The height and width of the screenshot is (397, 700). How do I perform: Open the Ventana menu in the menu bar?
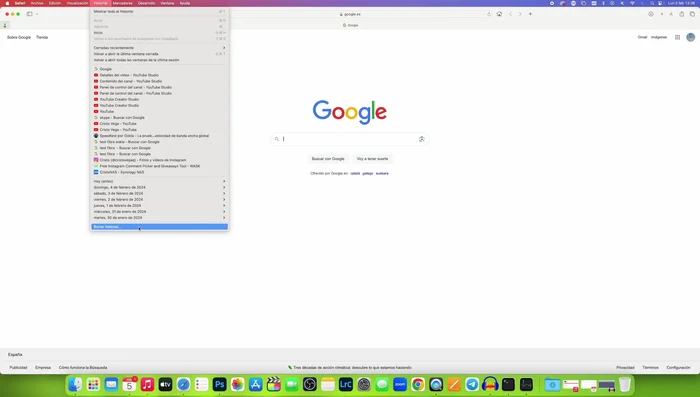(167, 3)
